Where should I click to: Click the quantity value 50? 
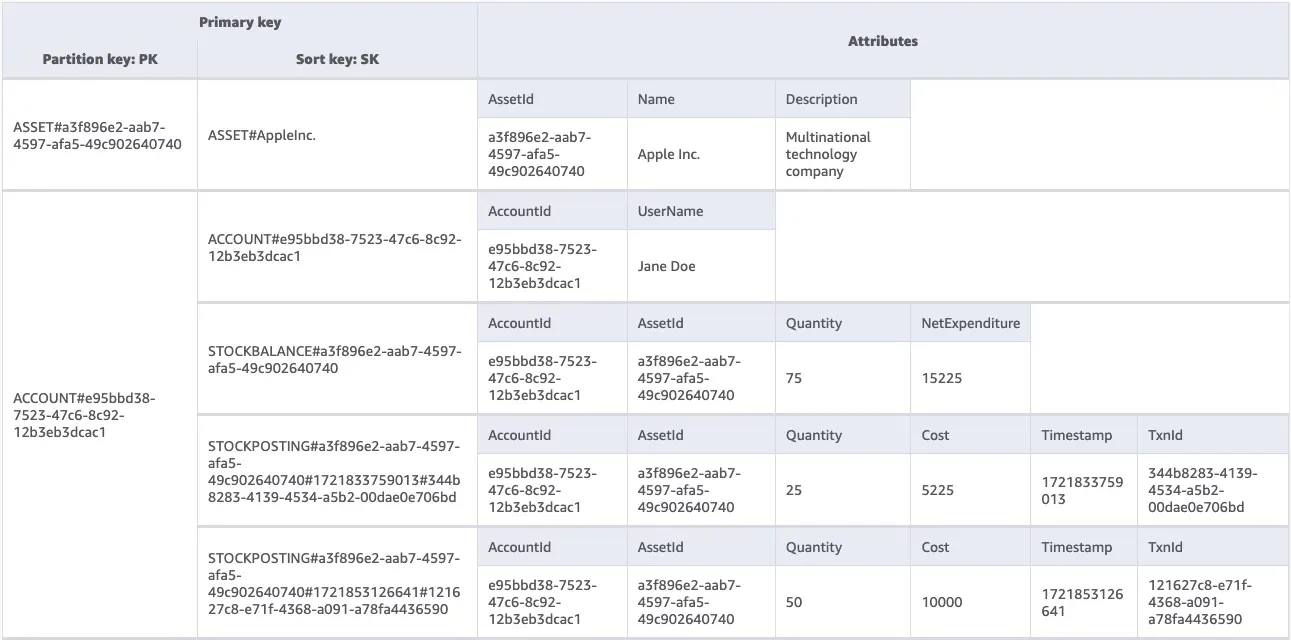tap(794, 602)
